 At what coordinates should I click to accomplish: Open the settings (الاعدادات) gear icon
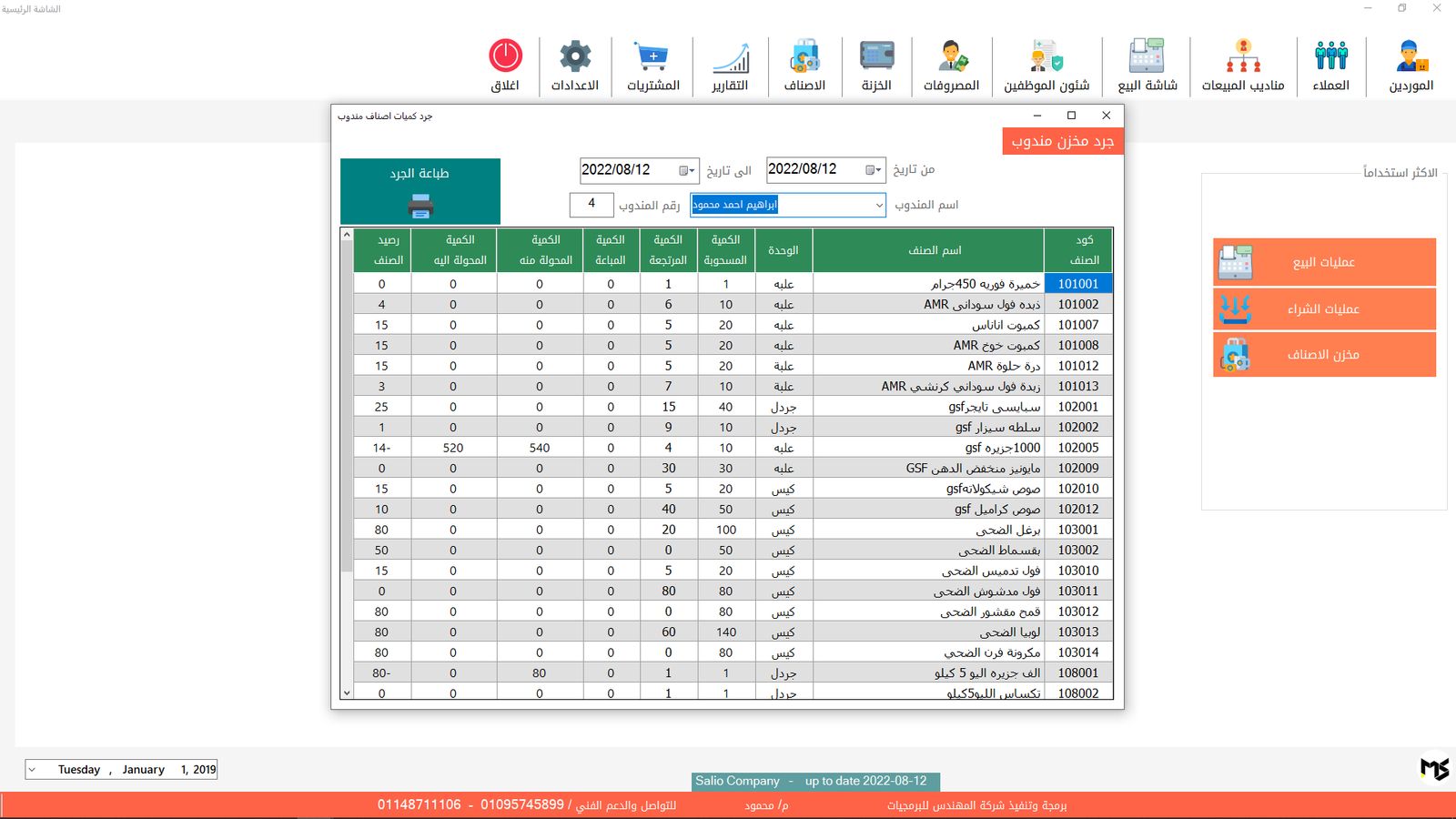[575, 57]
